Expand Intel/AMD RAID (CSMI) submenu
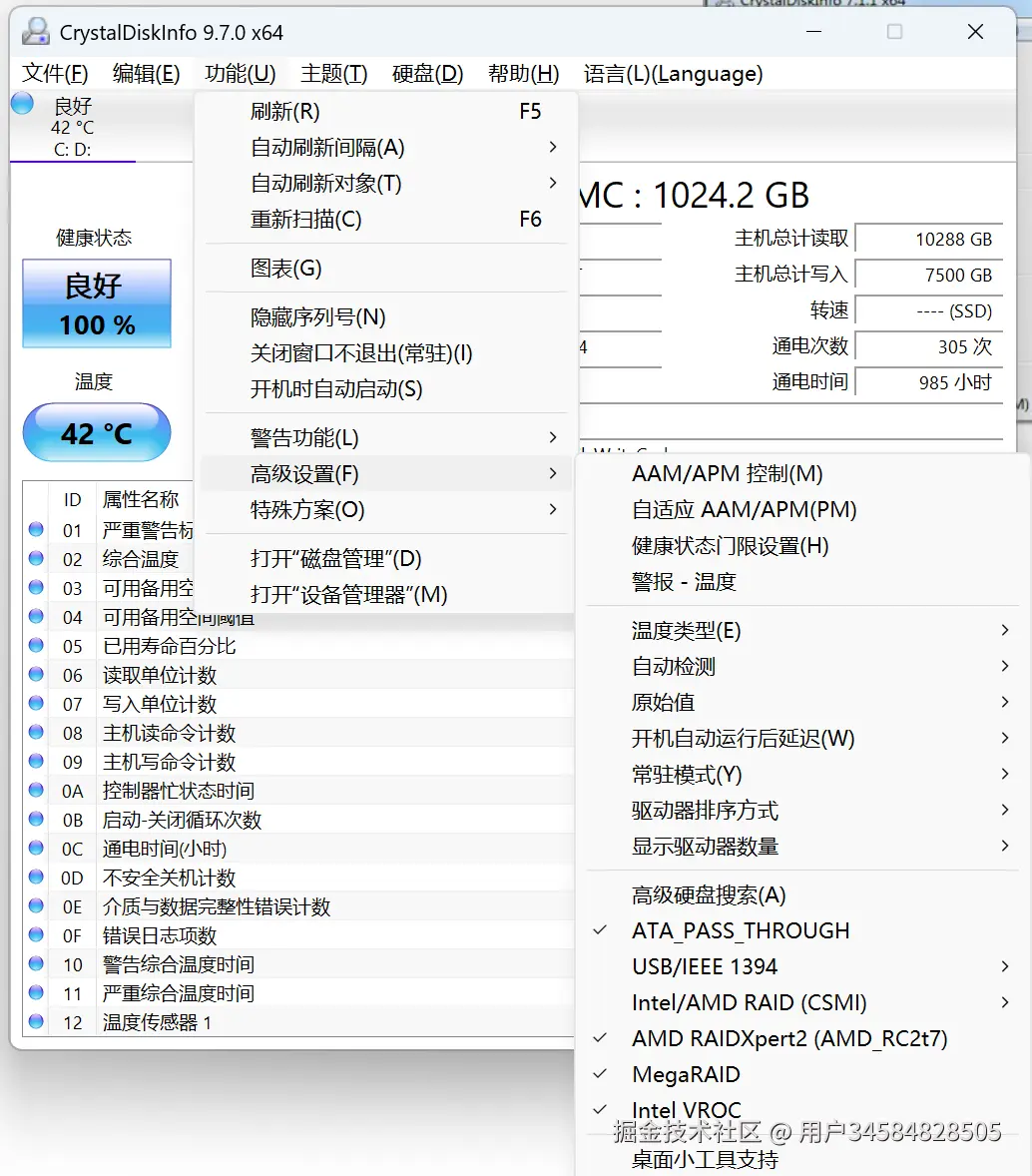1032x1176 pixels. 801,1002
